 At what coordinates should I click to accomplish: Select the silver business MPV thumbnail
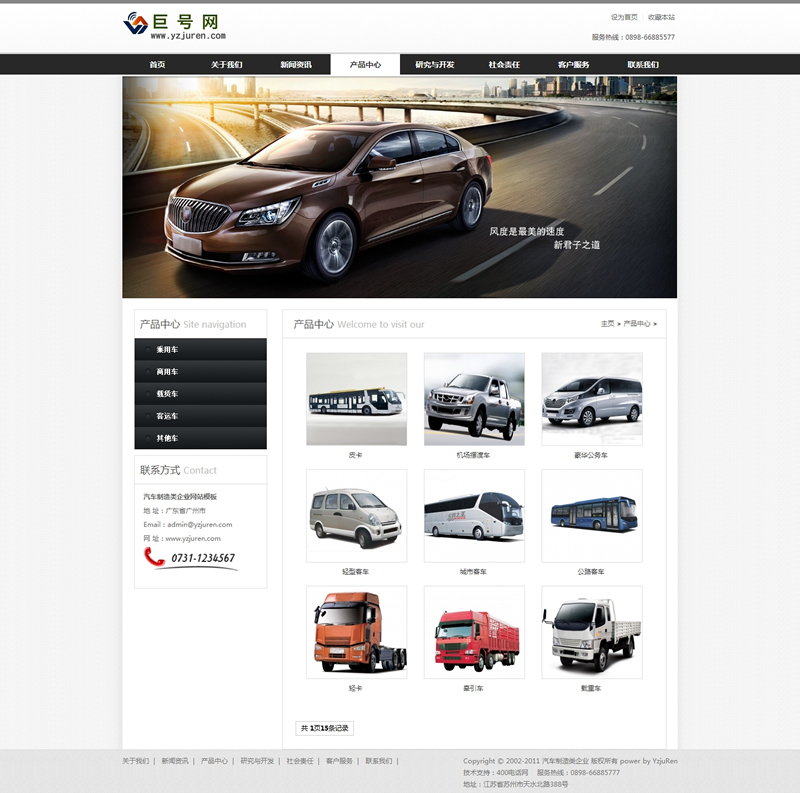591,399
